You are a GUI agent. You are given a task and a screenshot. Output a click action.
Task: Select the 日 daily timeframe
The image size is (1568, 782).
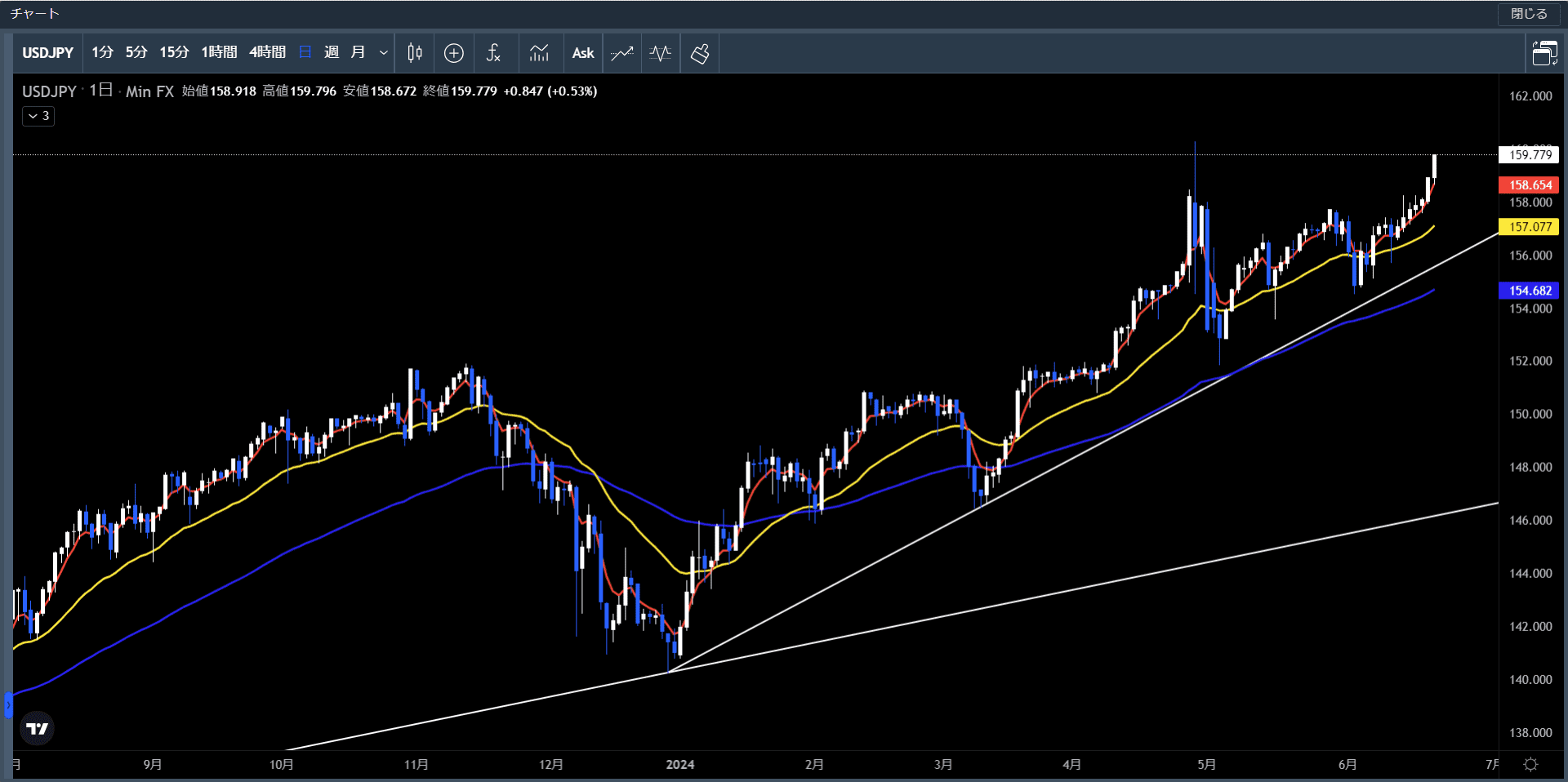coord(305,53)
